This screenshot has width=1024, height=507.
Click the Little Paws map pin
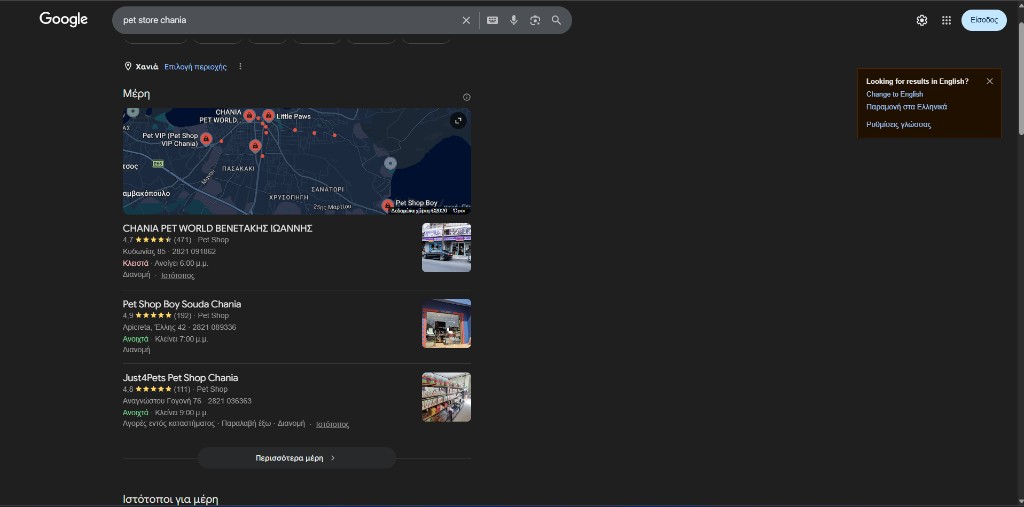point(268,116)
